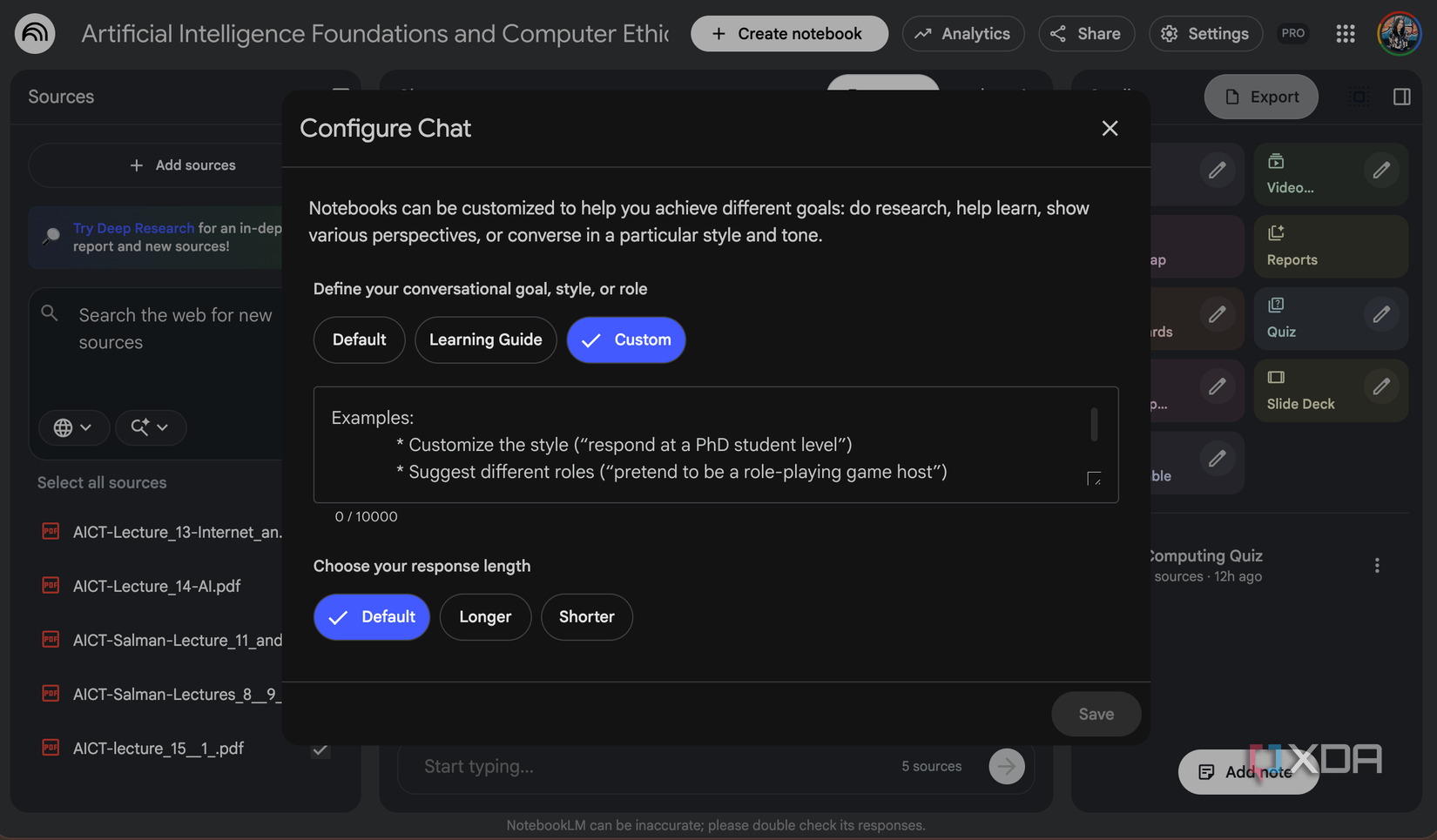Follow the Try Deep Research link
The width and height of the screenshot is (1437, 840).
coord(133,228)
